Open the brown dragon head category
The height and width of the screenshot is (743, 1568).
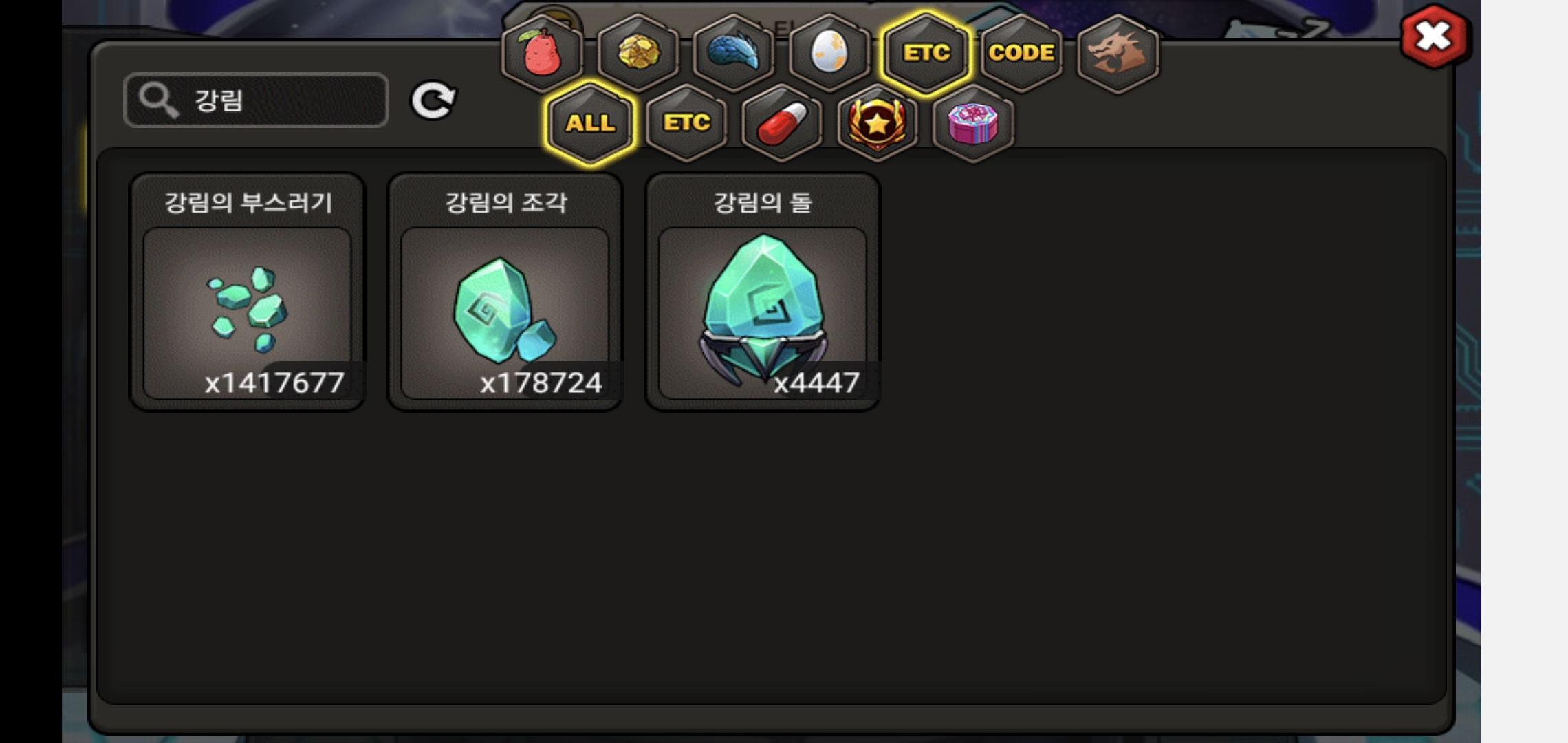[1118, 53]
